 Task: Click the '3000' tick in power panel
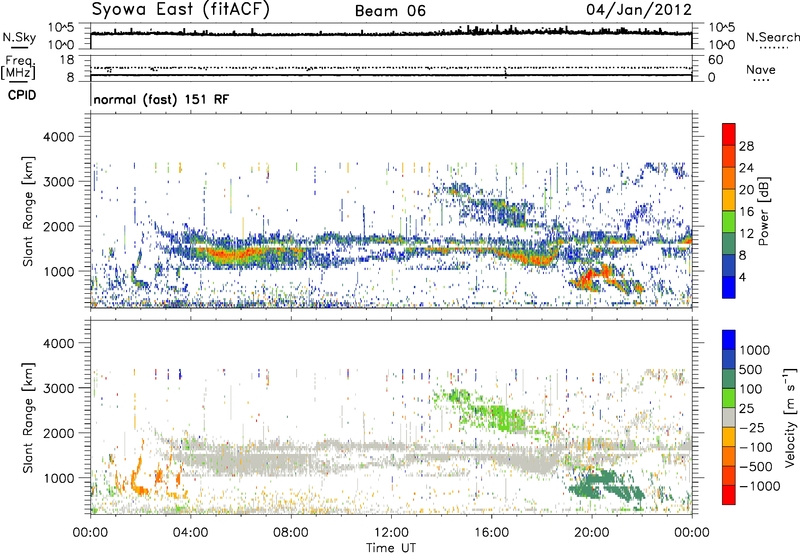(x=59, y=182)
